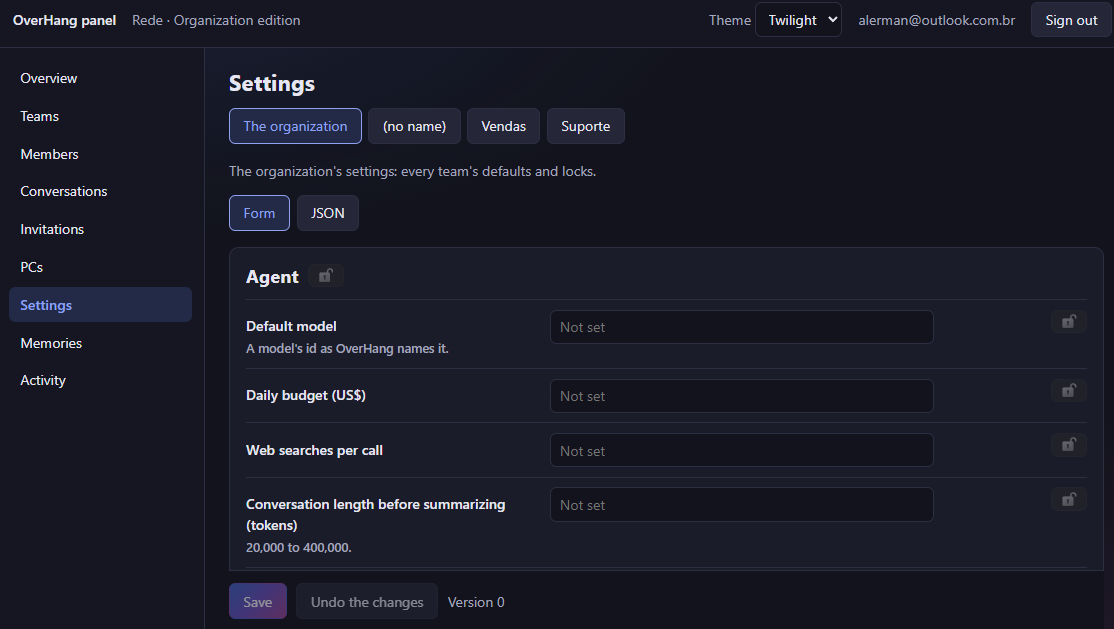The image size is (1114, 629).
Task: Open the Teams page
Action: pos(100,116)
